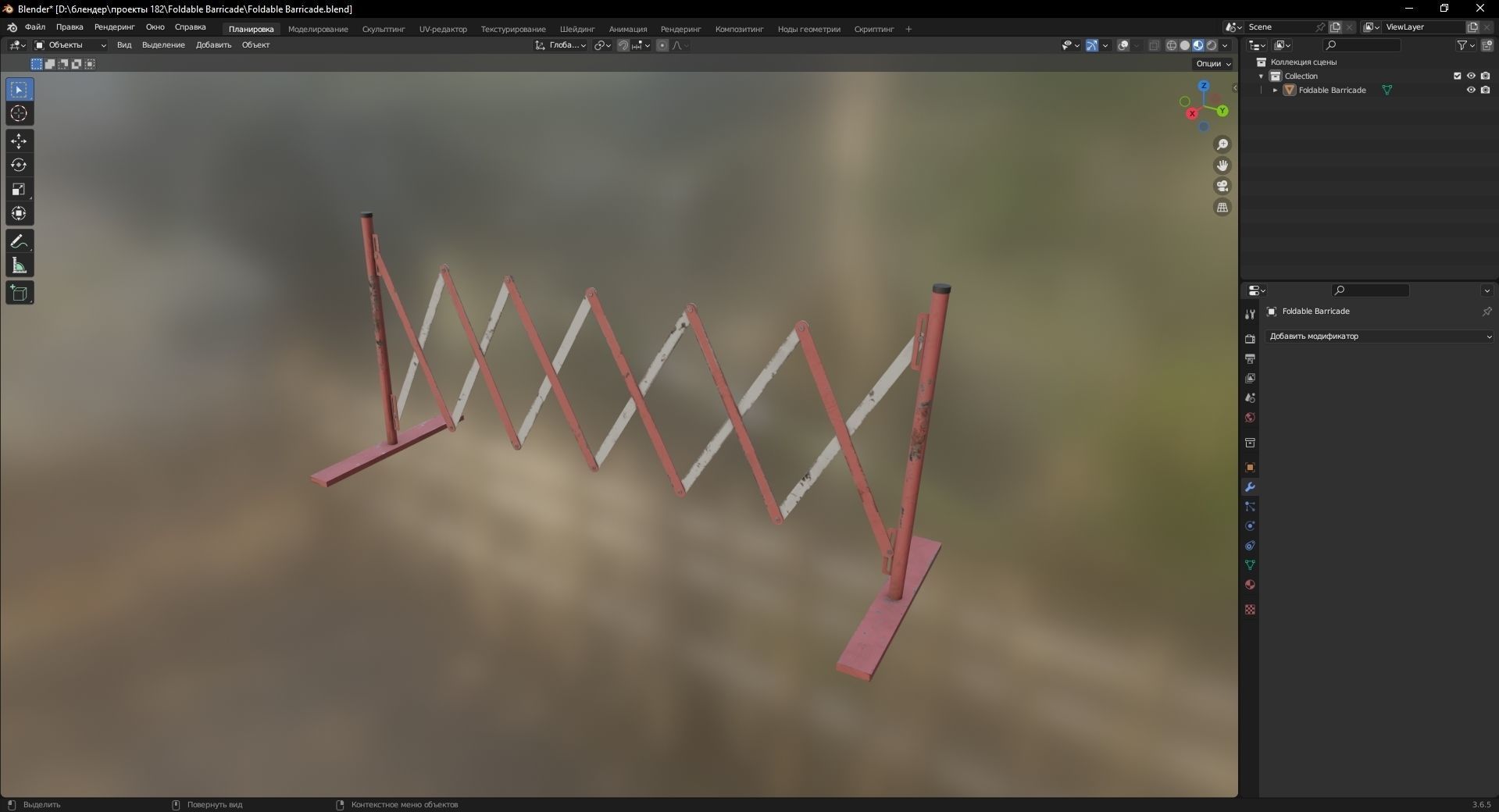Open the Material properties tab
The image size is (1499, 812).
coord(1250,585)
